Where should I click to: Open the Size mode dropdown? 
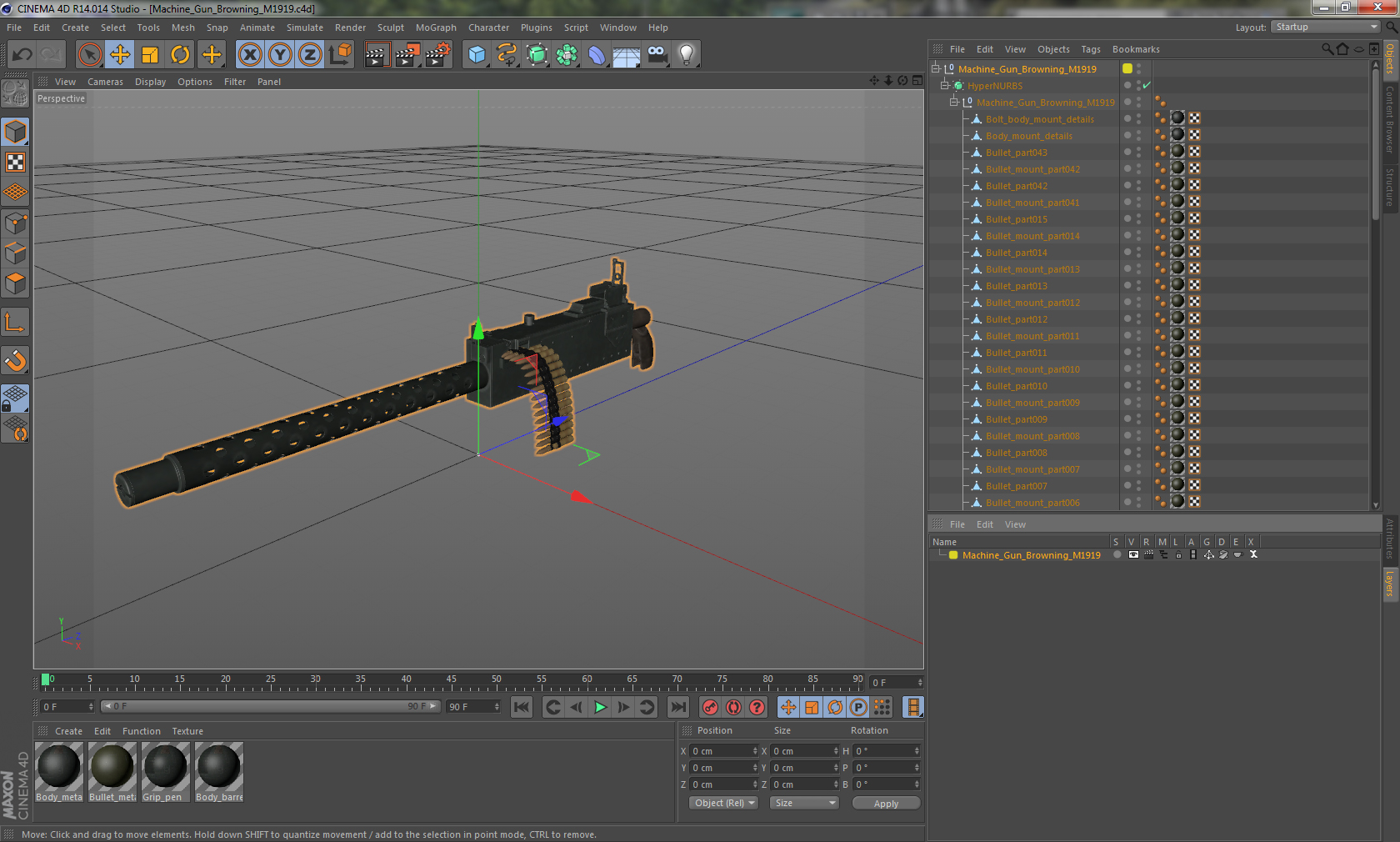(803, 803)
